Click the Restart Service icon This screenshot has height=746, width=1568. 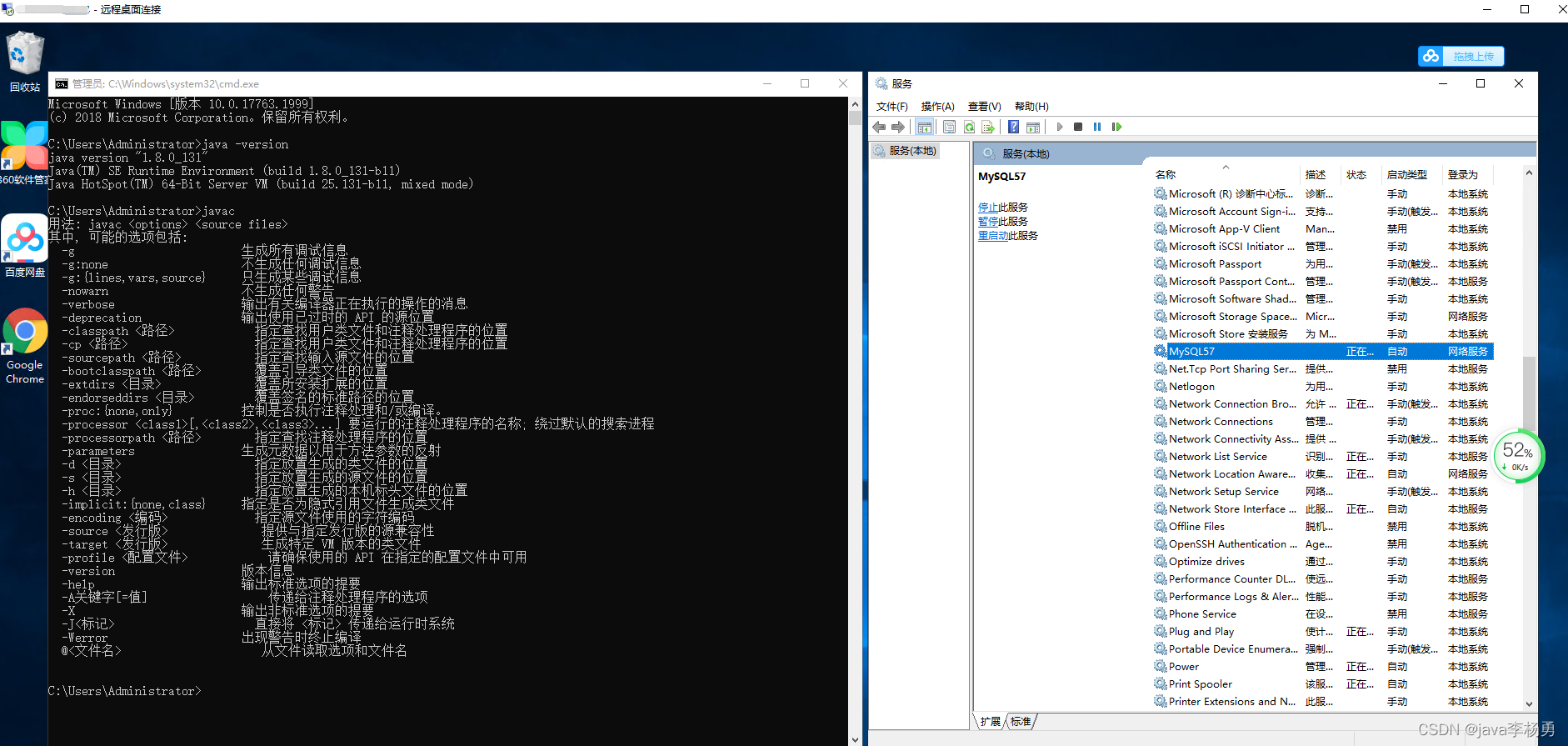click(1117, 127)
